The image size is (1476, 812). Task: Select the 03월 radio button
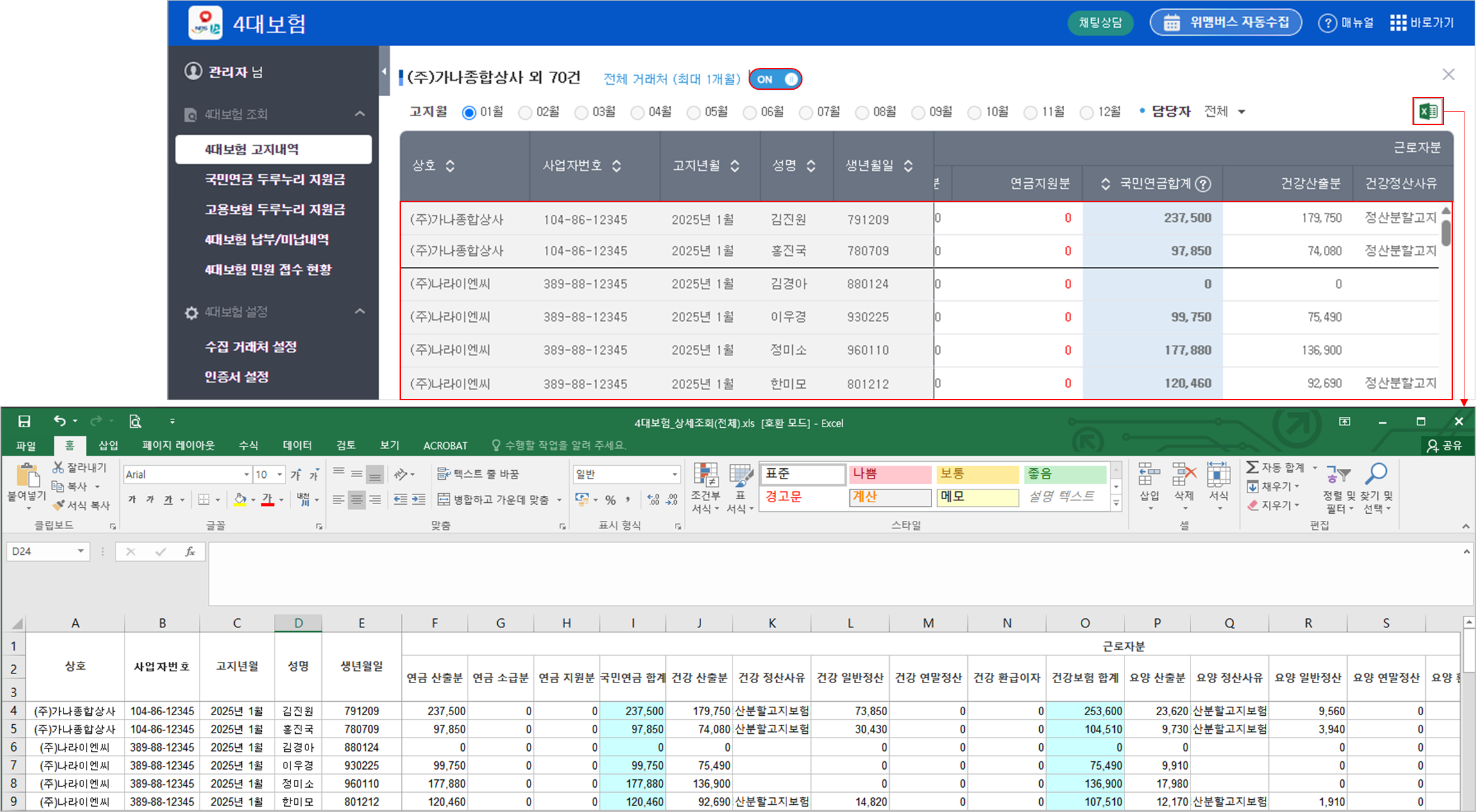(x=581, y=113)
